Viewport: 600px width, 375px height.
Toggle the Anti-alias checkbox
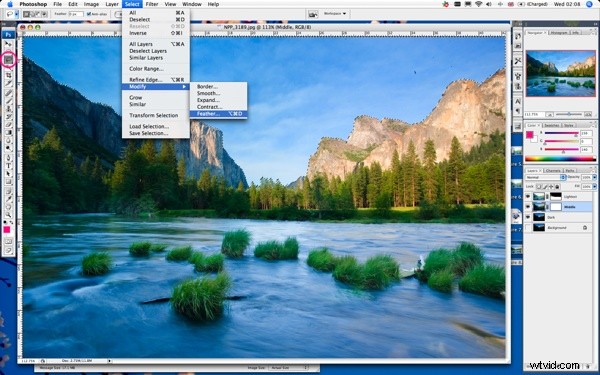pyautogui.click(x=89, y=14)
